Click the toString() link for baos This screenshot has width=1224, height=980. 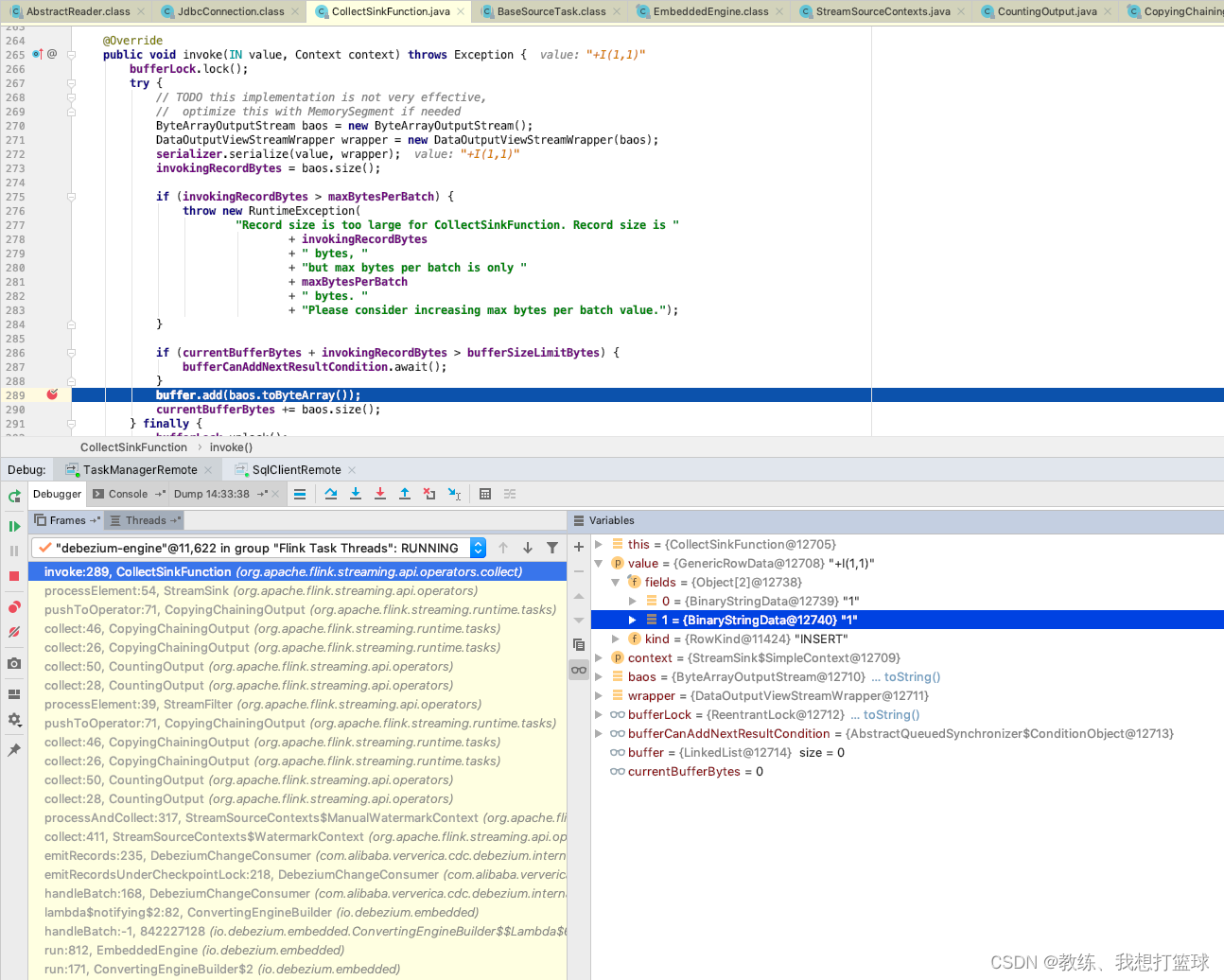tap(912, 677)
